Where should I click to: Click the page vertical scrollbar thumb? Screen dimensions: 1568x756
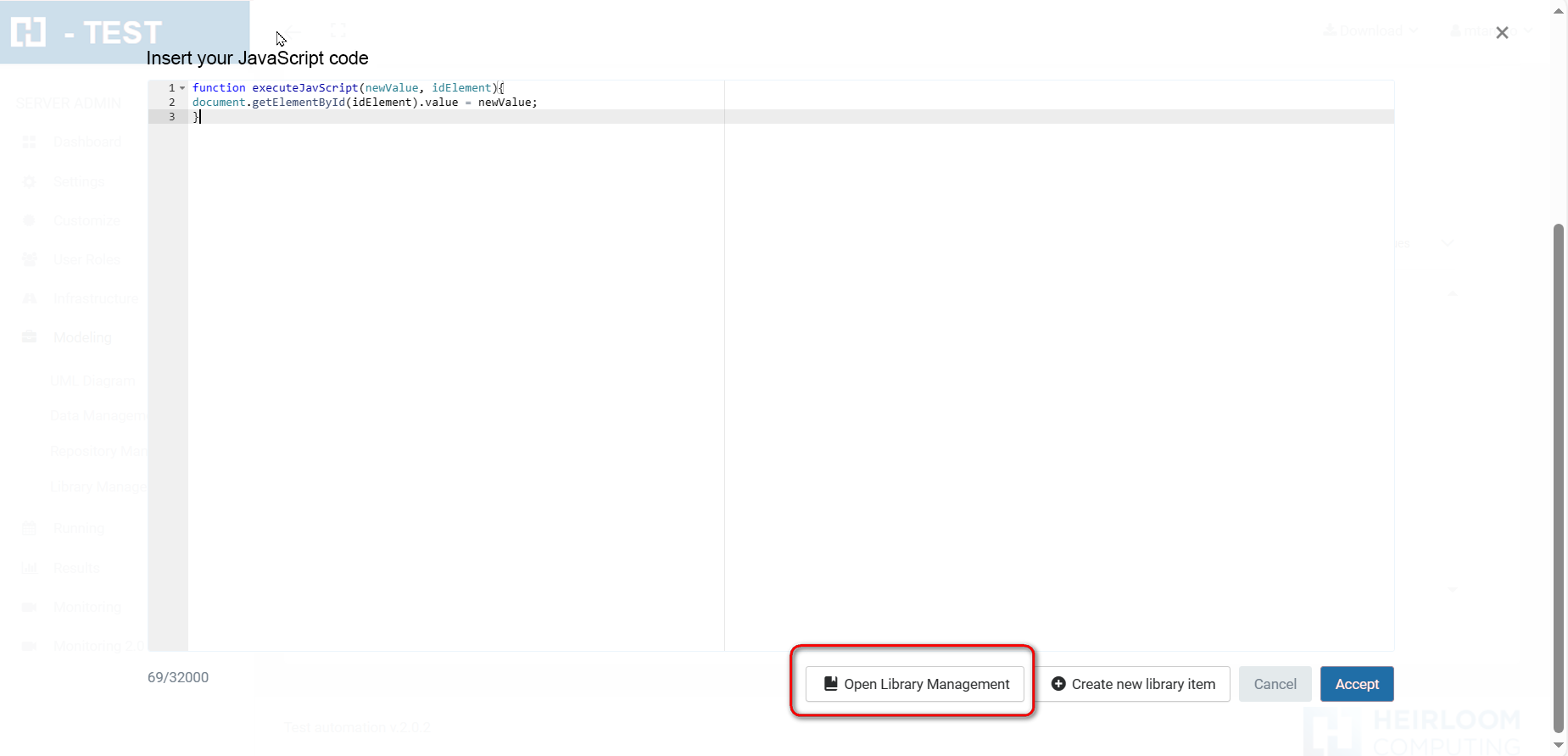1559,475
